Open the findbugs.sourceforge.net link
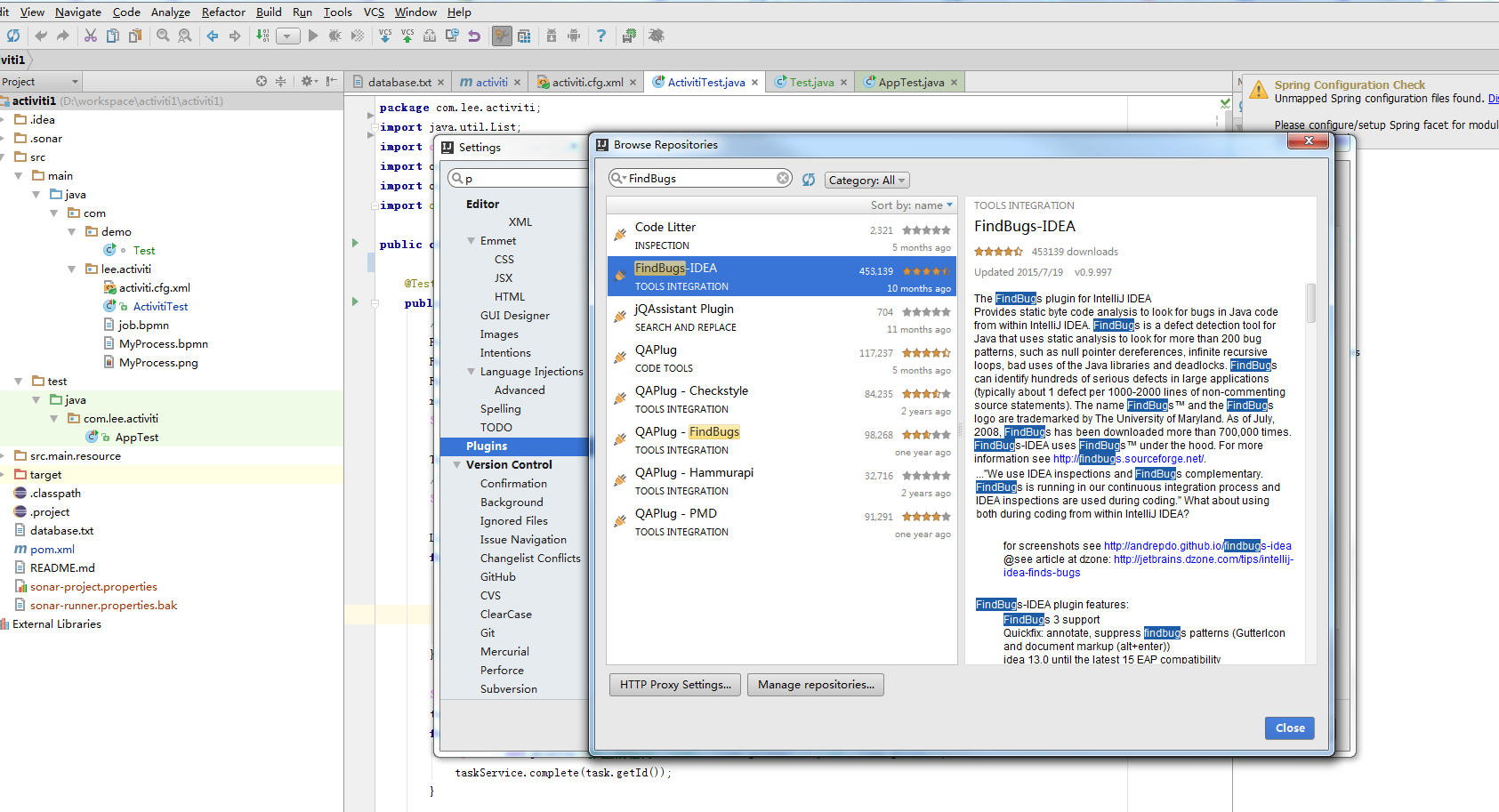The height and width of the screenshot is (812, 1499). [1128, 459]
